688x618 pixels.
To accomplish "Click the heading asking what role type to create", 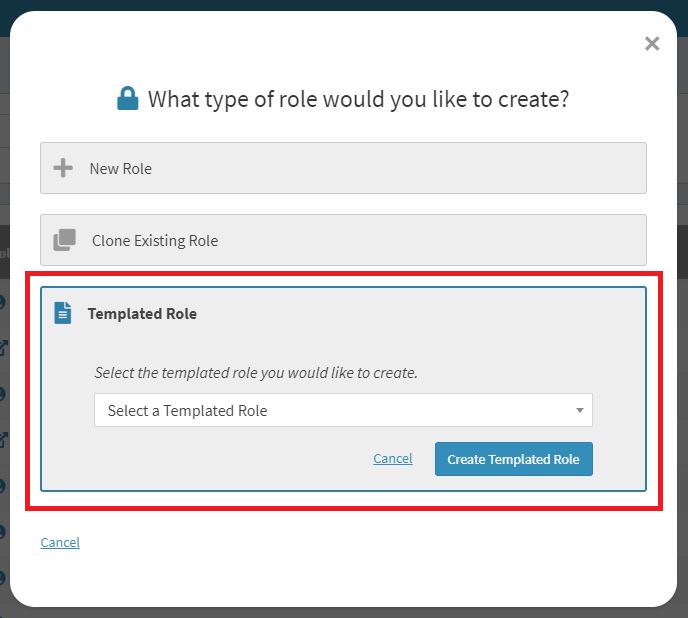I will pos(358,99).
